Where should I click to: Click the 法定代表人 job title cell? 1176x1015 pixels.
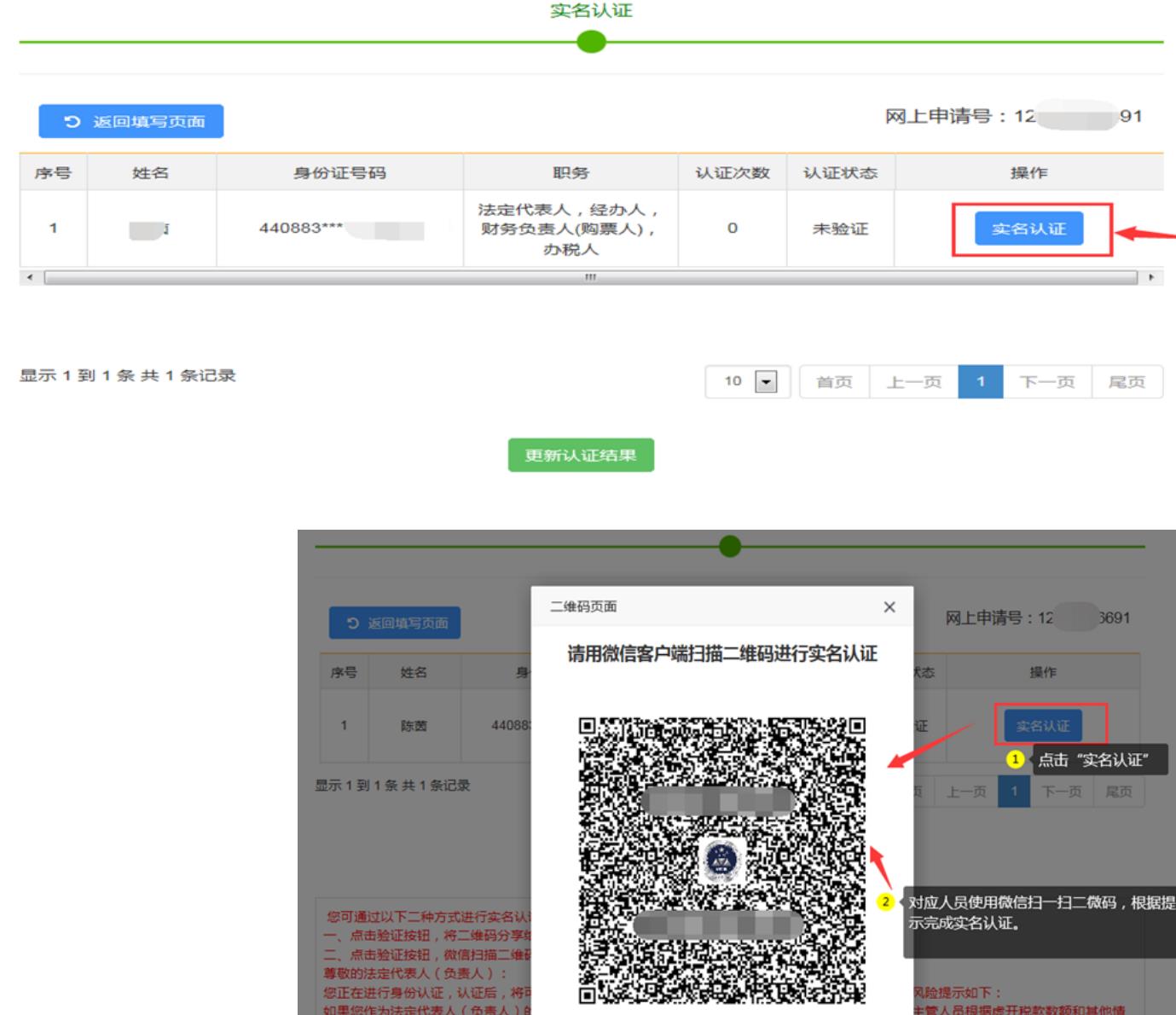point(571,229)
